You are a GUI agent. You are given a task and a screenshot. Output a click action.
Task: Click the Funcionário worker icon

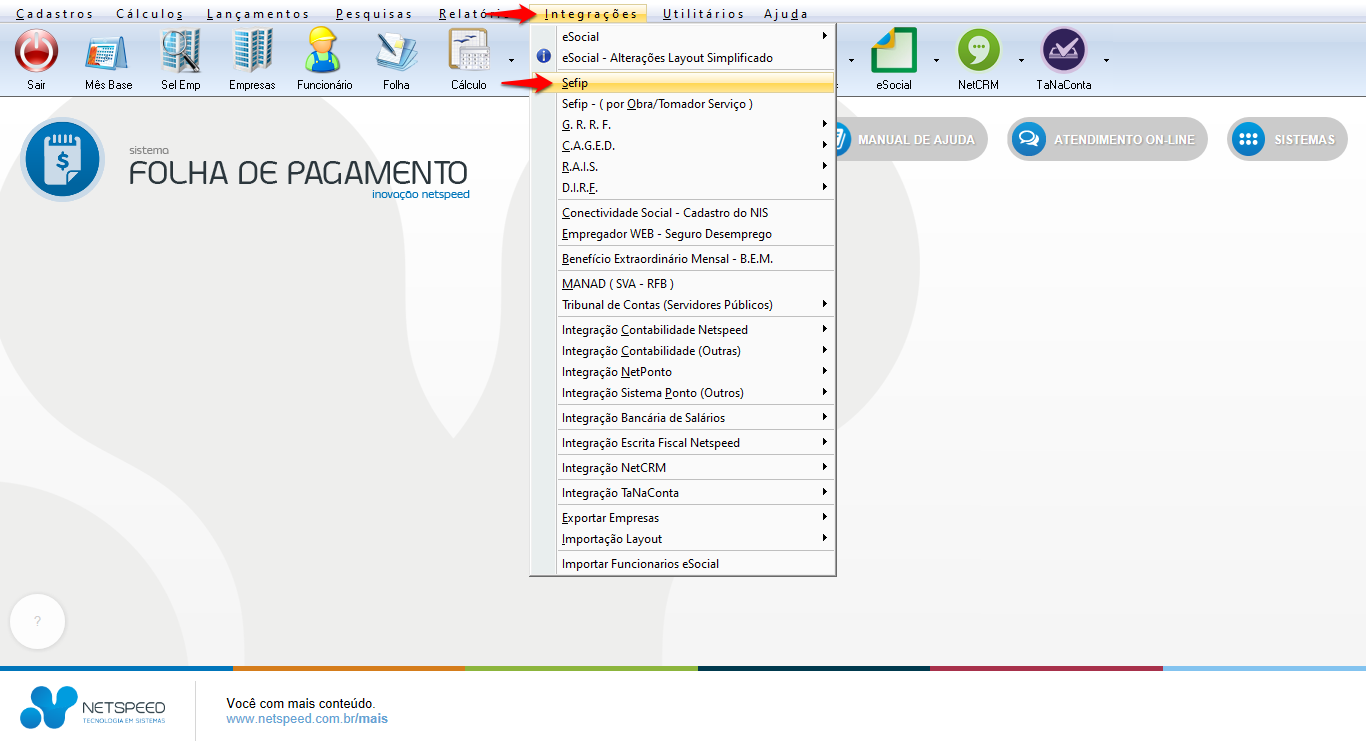pyautogui.click(x=324, y=51)
